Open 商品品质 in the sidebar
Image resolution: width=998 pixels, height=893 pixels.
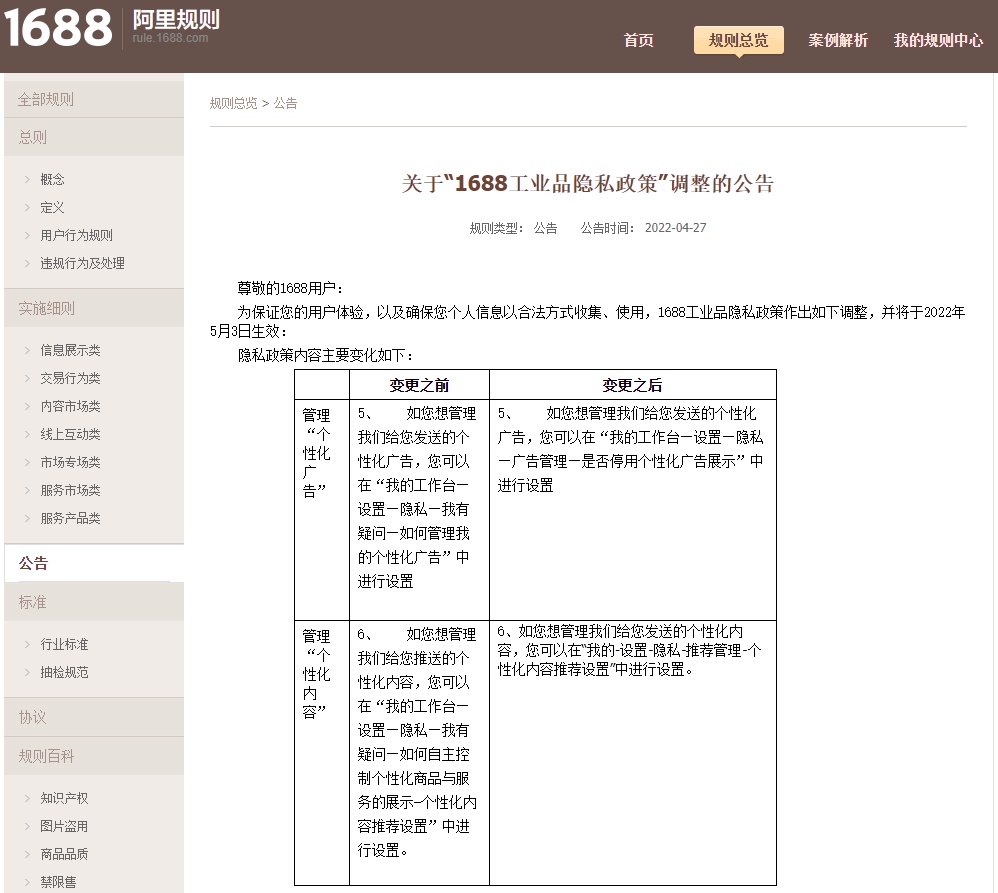pyautogui.click(x=64, y=854)
